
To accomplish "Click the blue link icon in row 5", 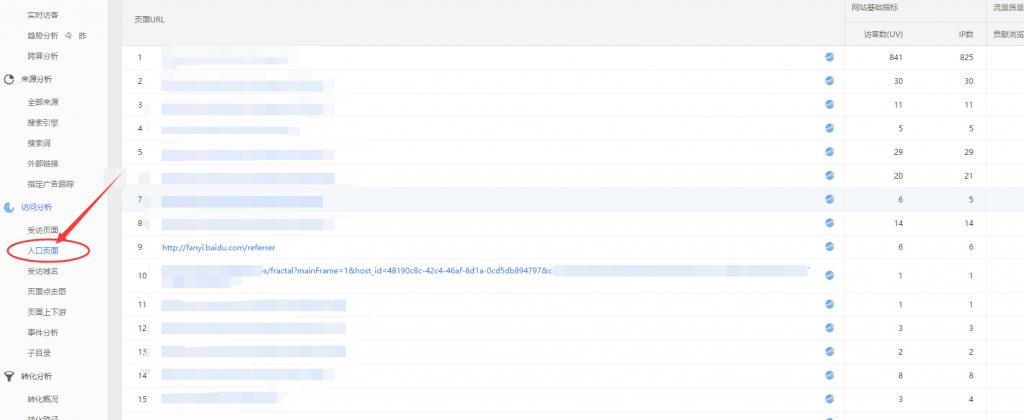I will 829,152.
